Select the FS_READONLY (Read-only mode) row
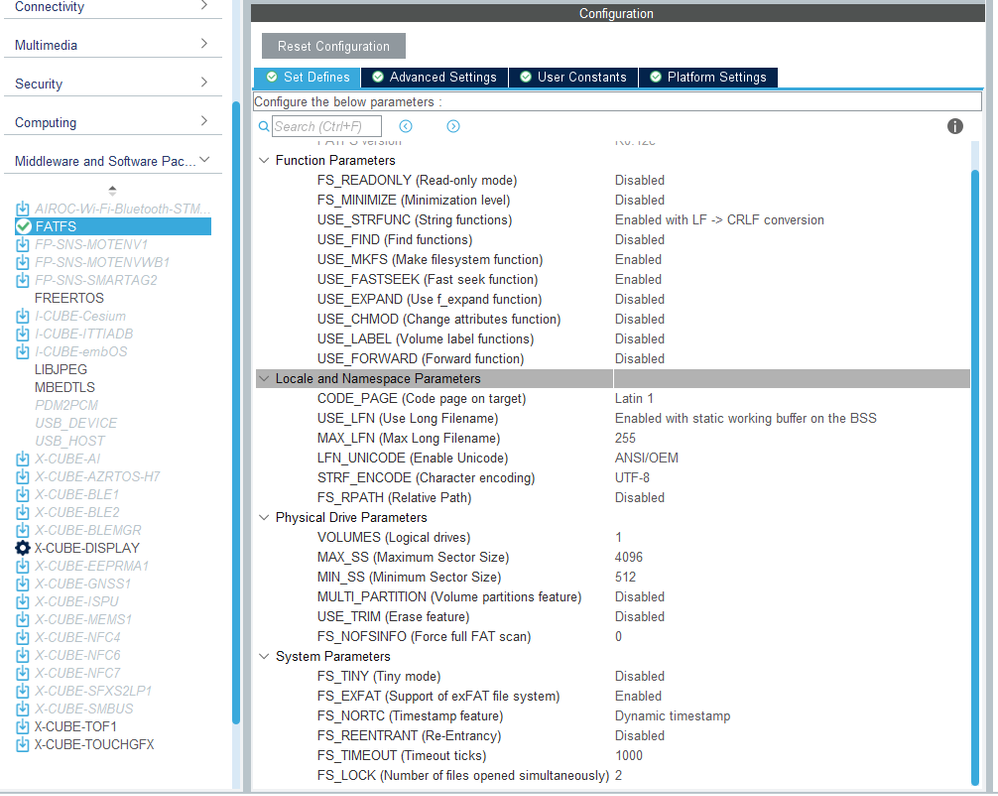This screenshot has width=998, height=796. (613, 180)
